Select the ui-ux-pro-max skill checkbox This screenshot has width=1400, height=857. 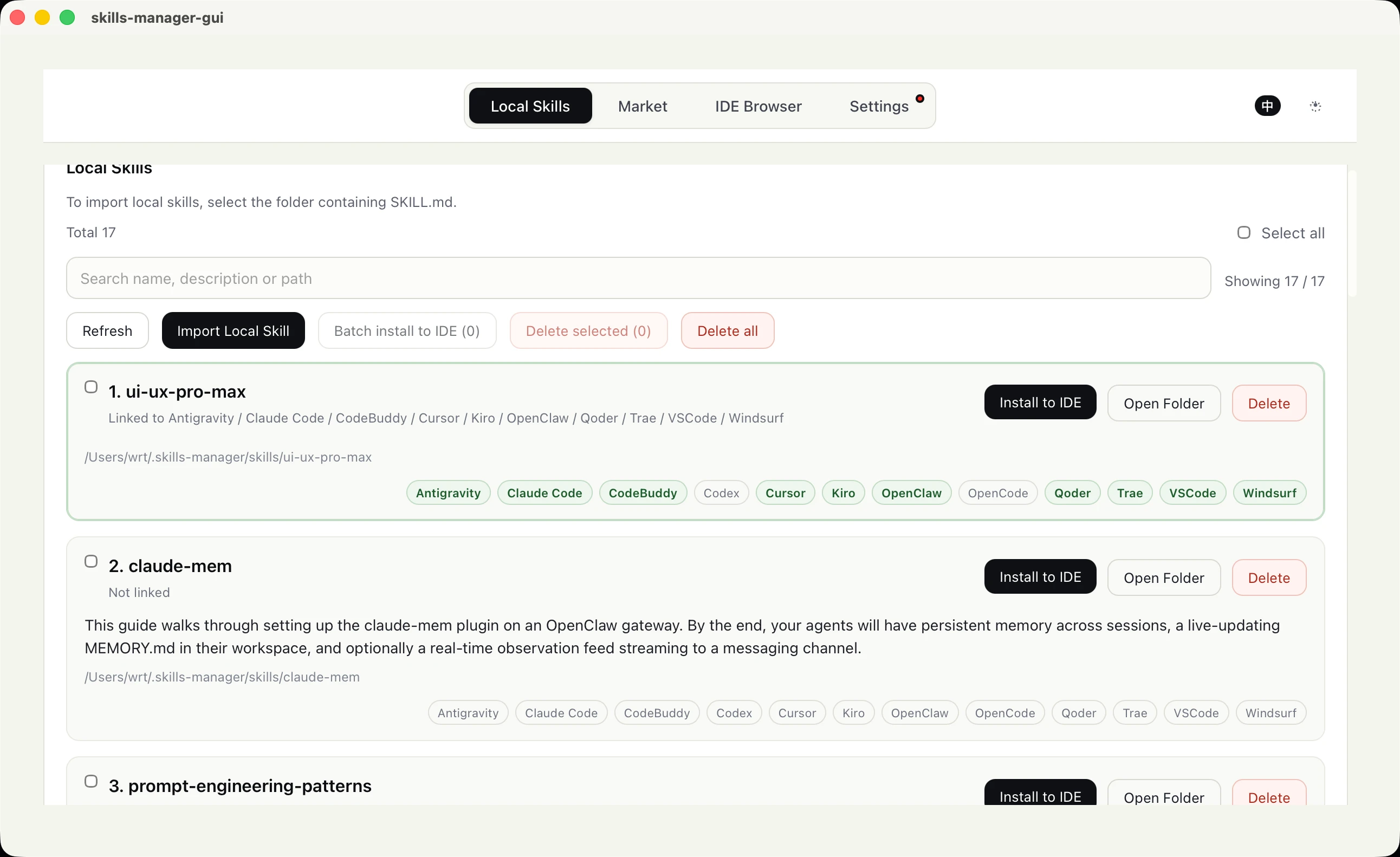tap(91, 387)
